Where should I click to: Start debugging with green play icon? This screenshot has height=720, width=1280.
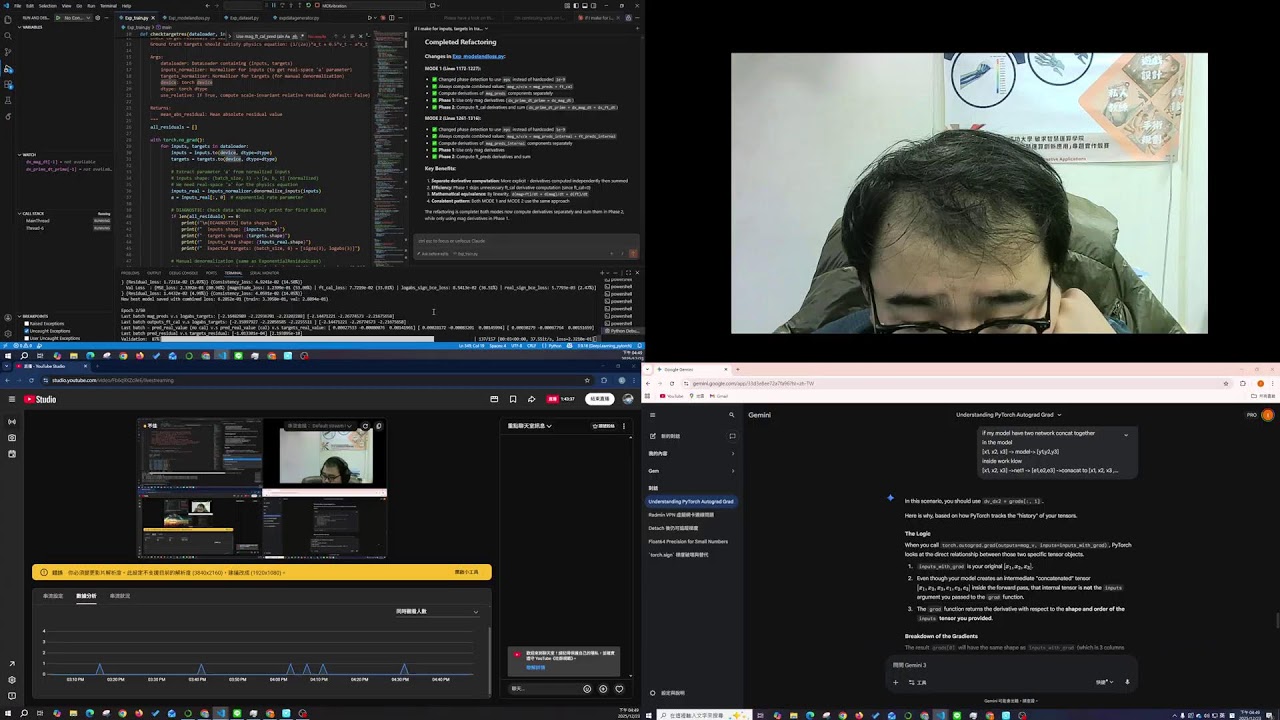pos(58,18)
